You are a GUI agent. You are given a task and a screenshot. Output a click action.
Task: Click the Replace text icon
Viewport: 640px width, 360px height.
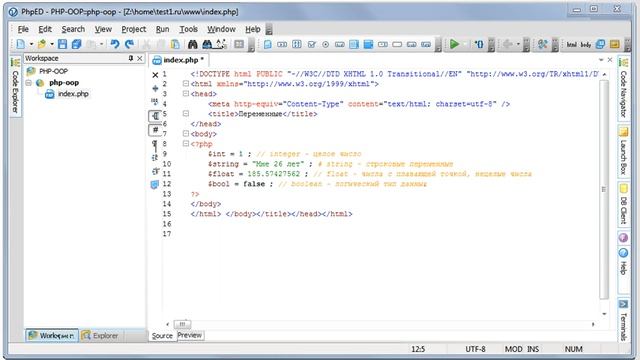point(221,44)
